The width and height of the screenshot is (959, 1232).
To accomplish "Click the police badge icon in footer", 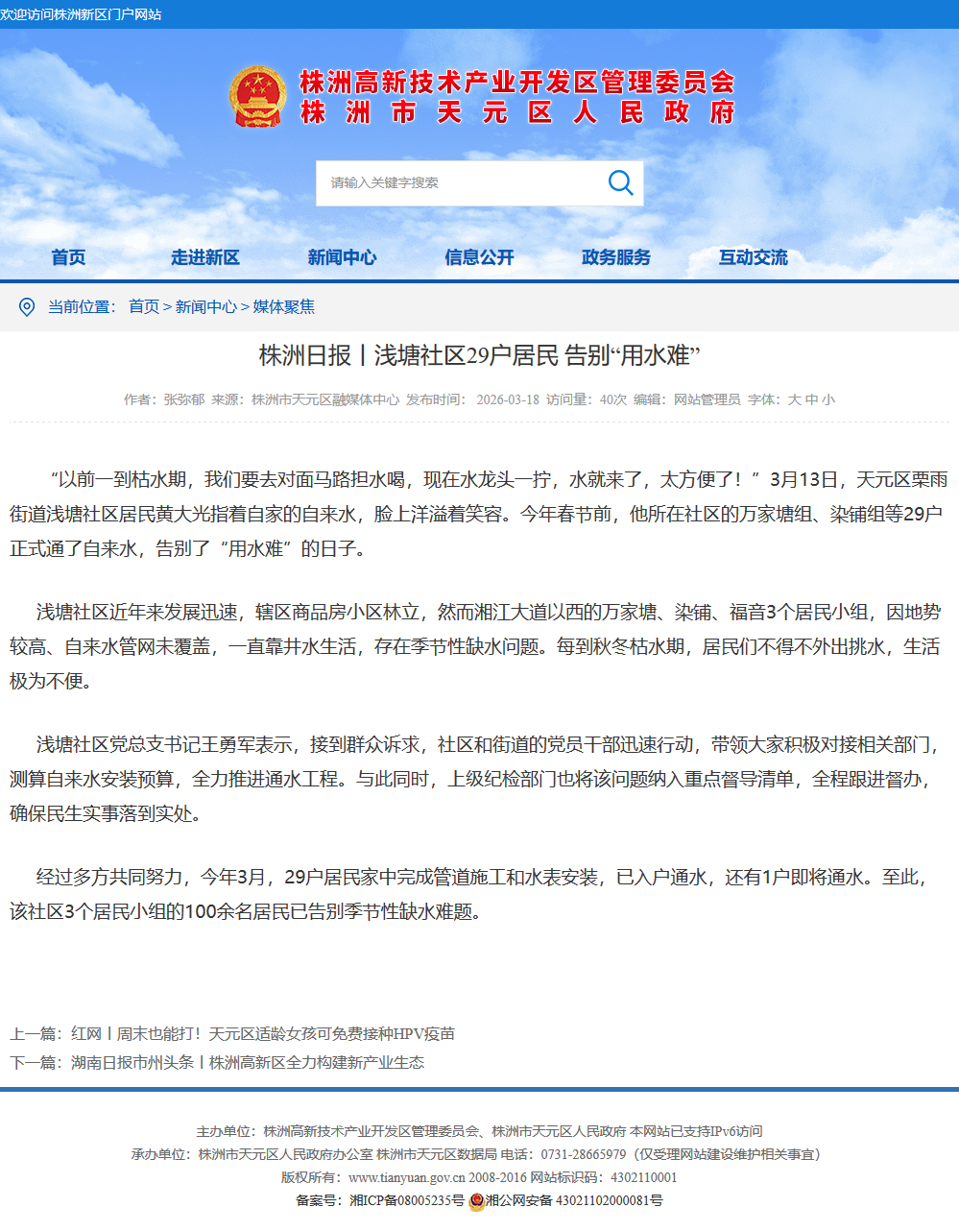I will [x=476, y=1201].
